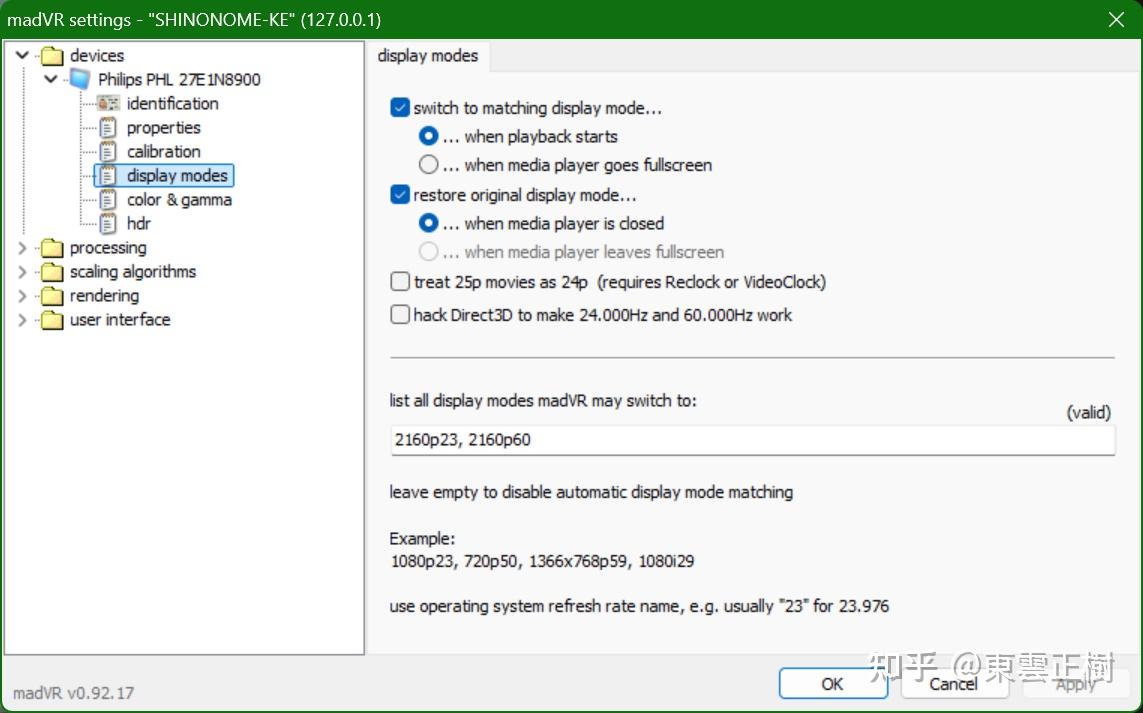The height and width of the screenshot is (713, 1143).
Task: Select when media player goes fullscreen
Action: pyautogui.click(x=429, y=165)
